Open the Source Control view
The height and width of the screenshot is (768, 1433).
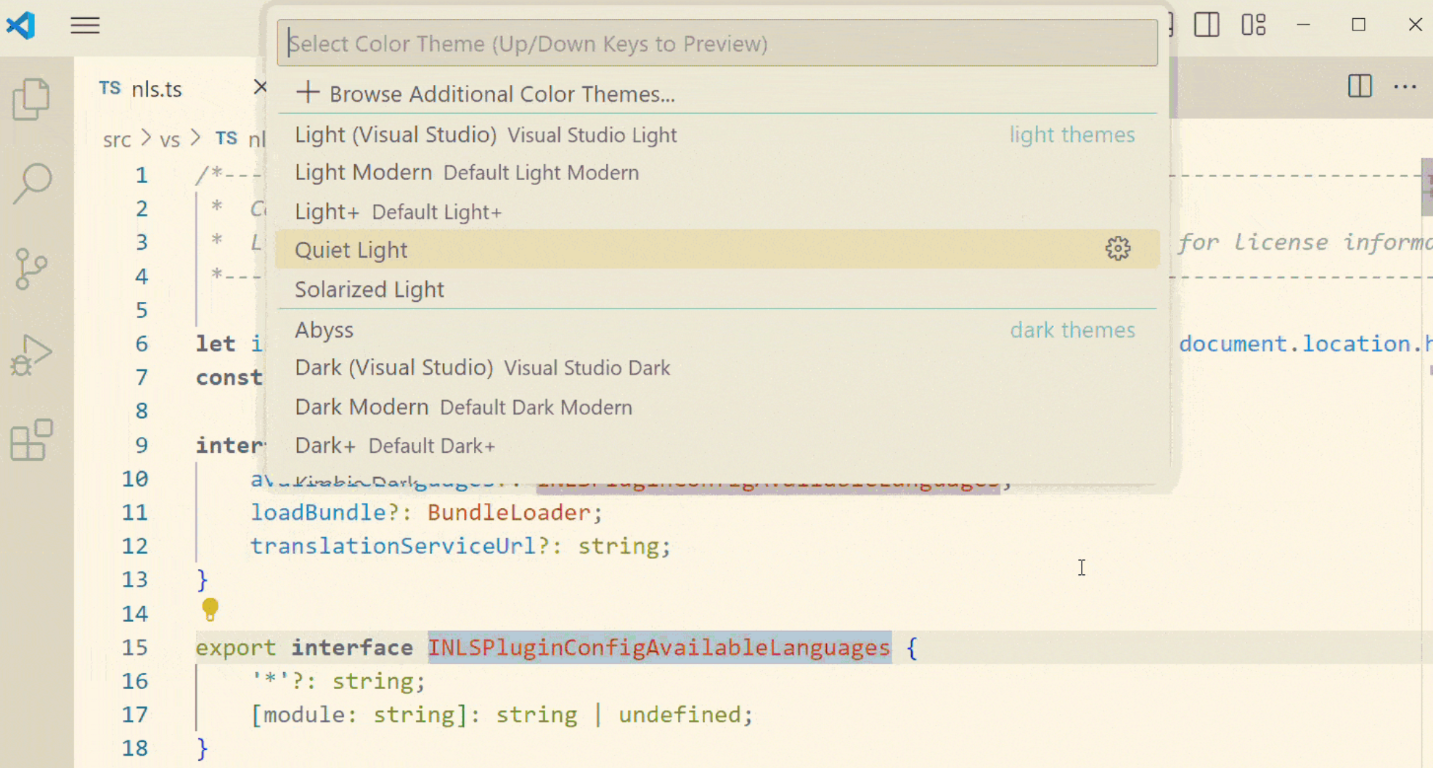tap(32, 269)
